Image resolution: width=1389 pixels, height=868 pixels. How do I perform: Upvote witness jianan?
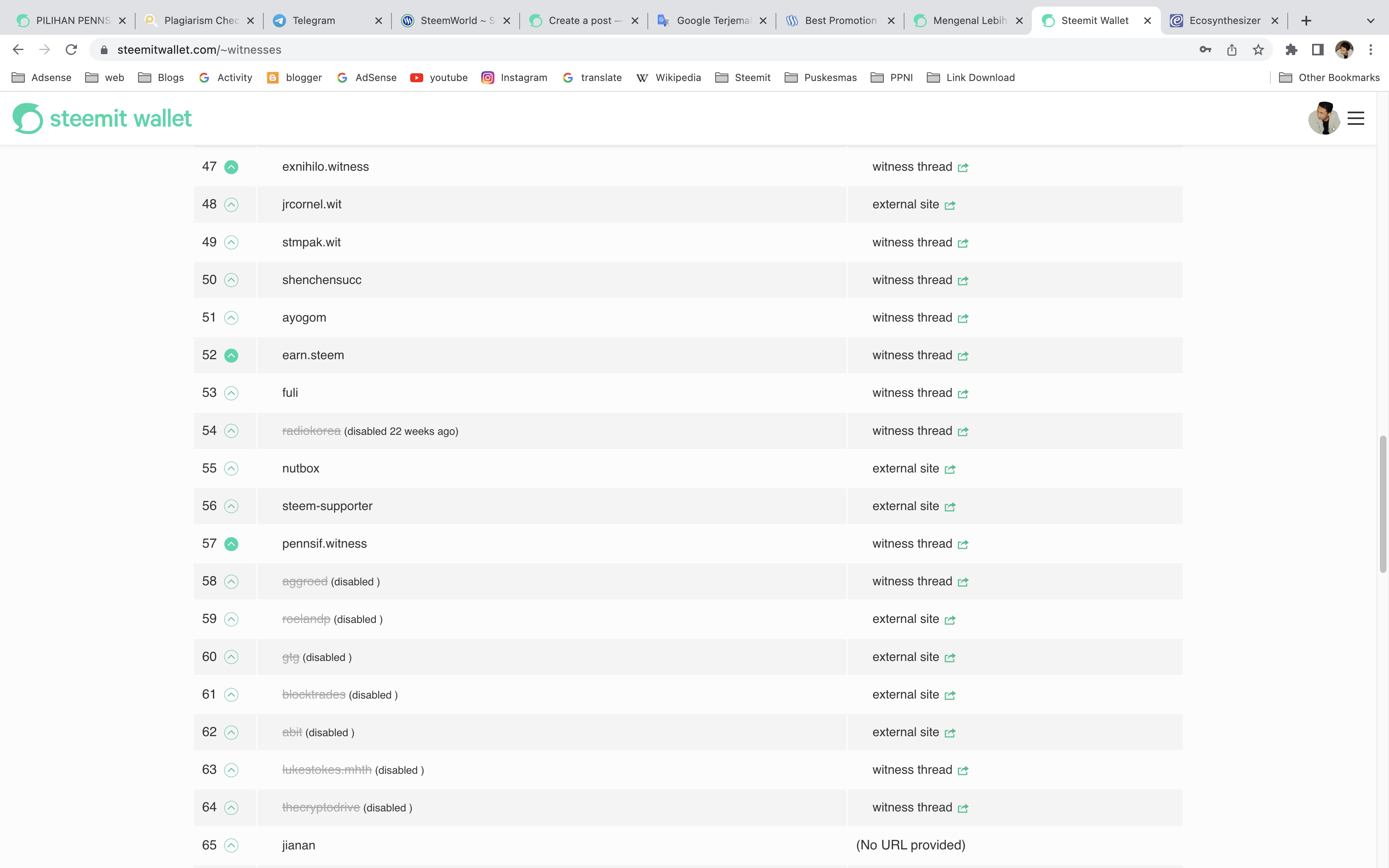click(x=231, y=846)
